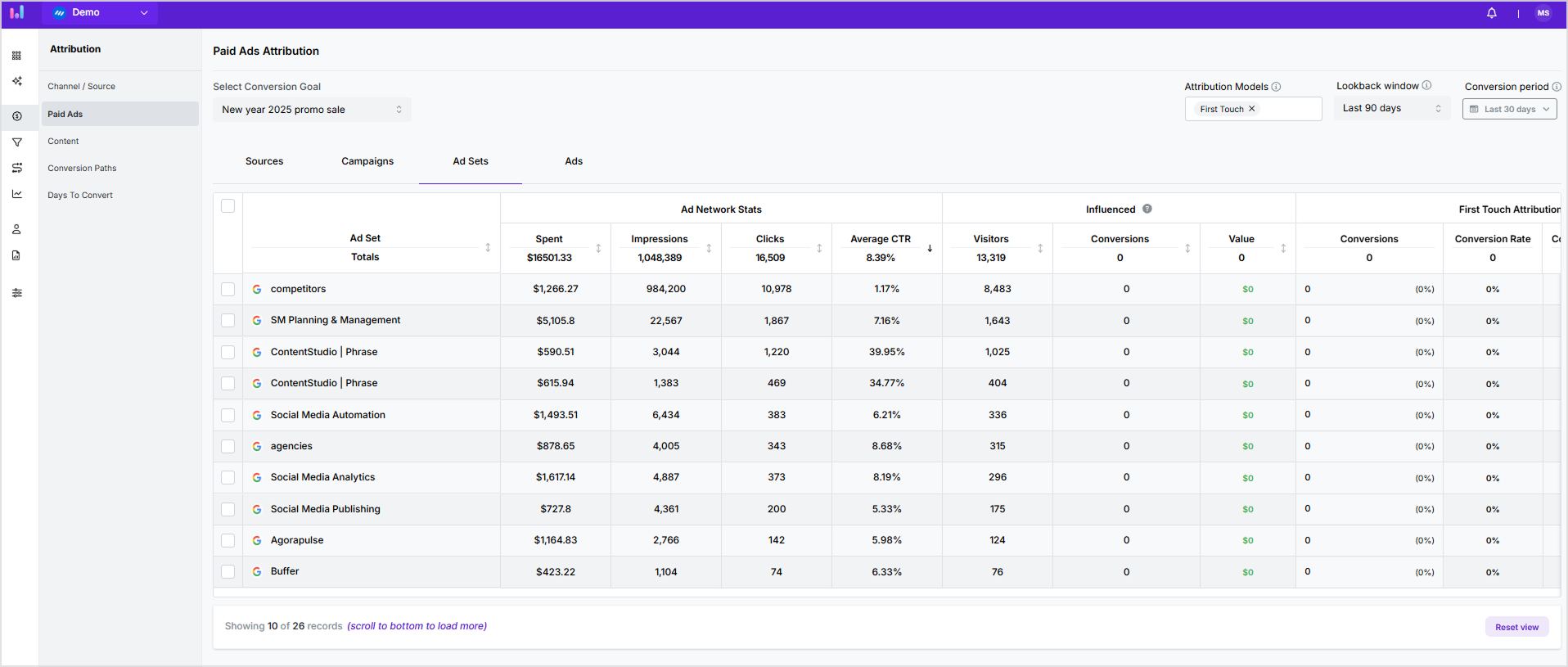
Task: Expand the Lookback window dropdown
Action: click(x=1391, y=108)
